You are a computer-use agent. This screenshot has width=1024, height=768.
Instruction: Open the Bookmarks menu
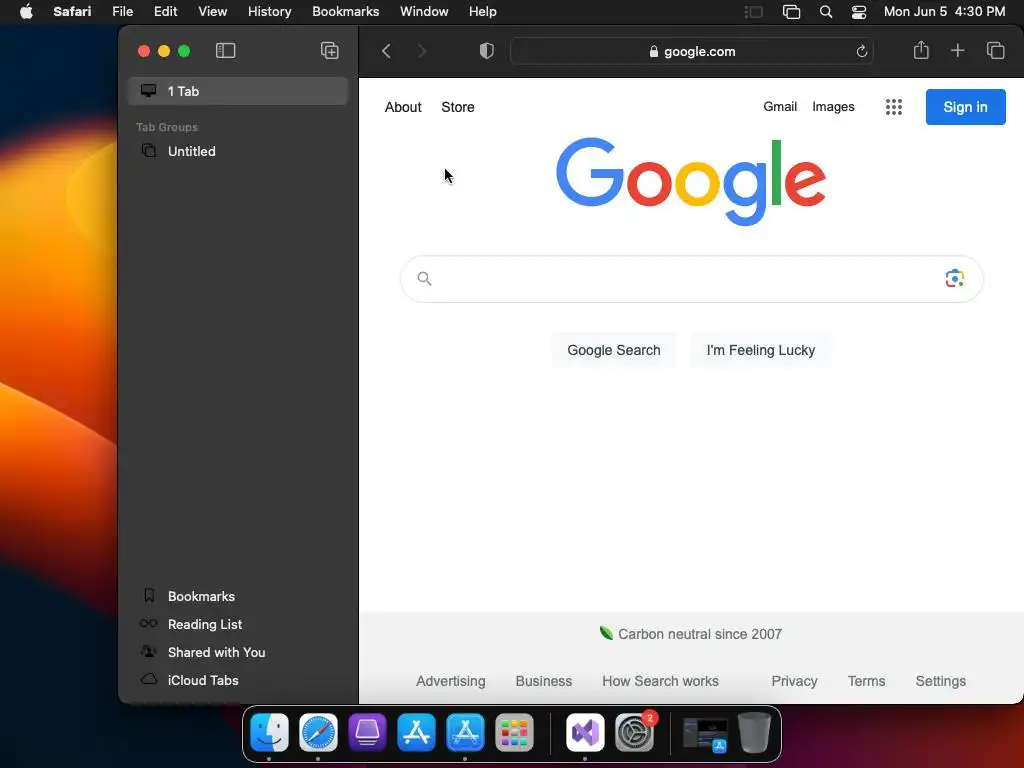(345, 12)
